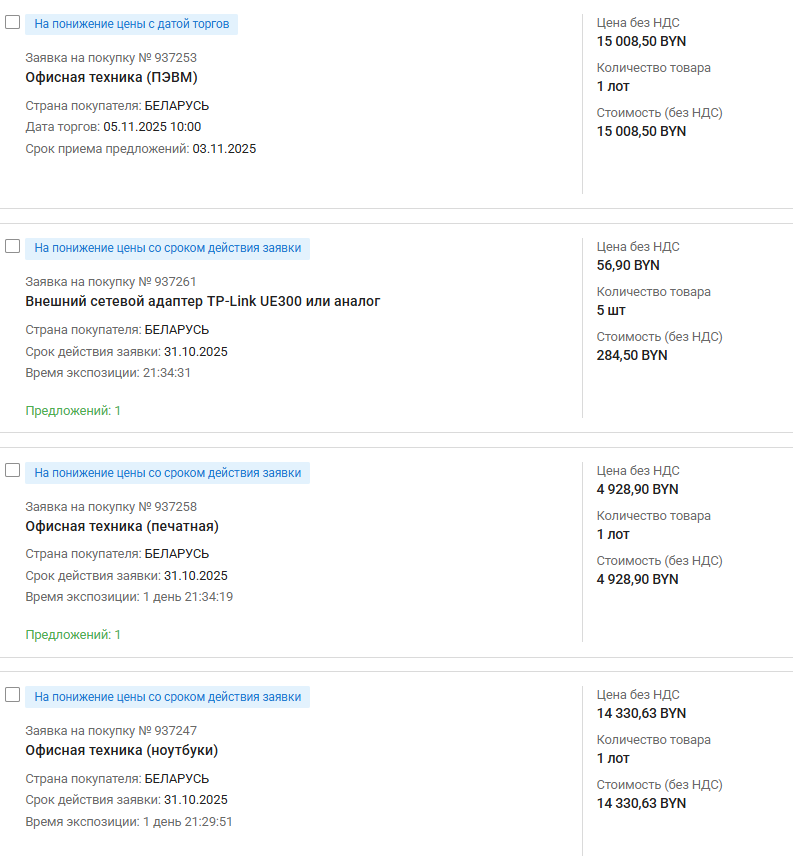Screen dimensions: 793x856
Task: Click the price-reduction tag above request № 937247
Action: (x=167, y=696)
